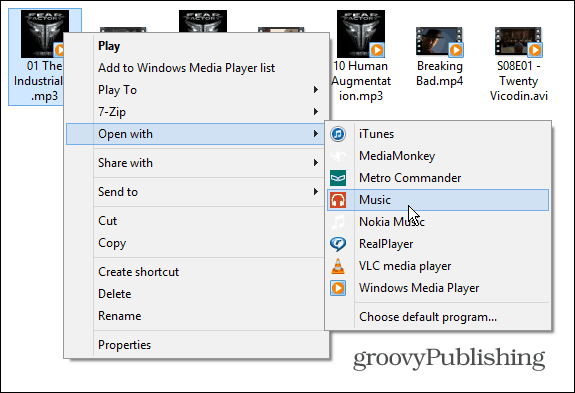
Task: Expand the 7-Zip submenu arrow
Action: (x=316, y=112)
